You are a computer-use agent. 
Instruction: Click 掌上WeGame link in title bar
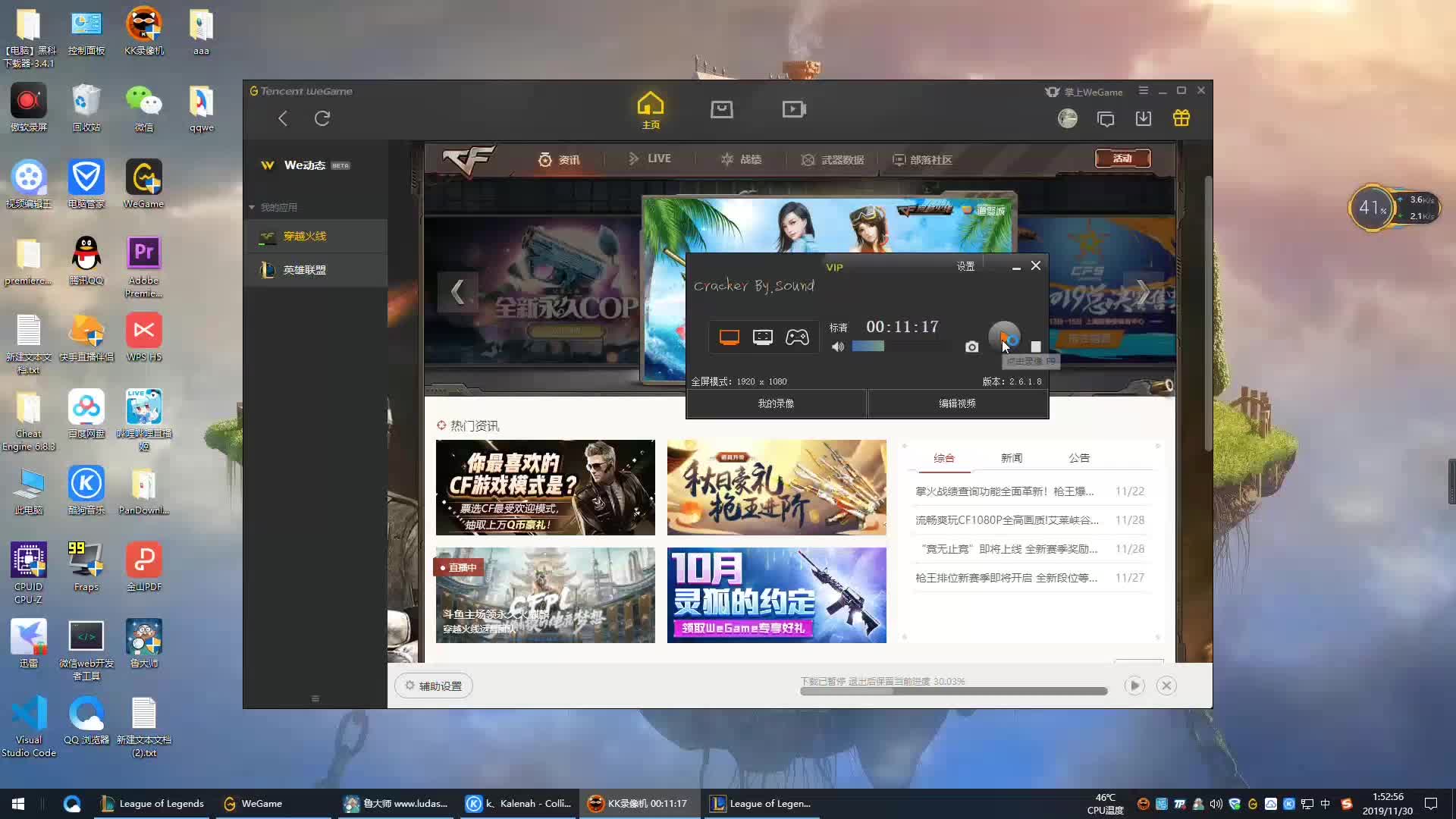point(1084,92)
